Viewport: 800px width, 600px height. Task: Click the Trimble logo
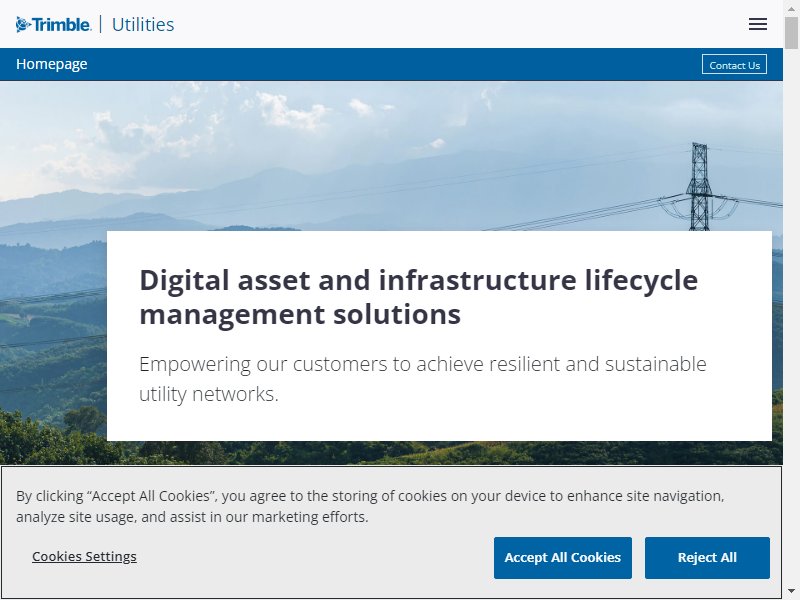pos(54,24)
